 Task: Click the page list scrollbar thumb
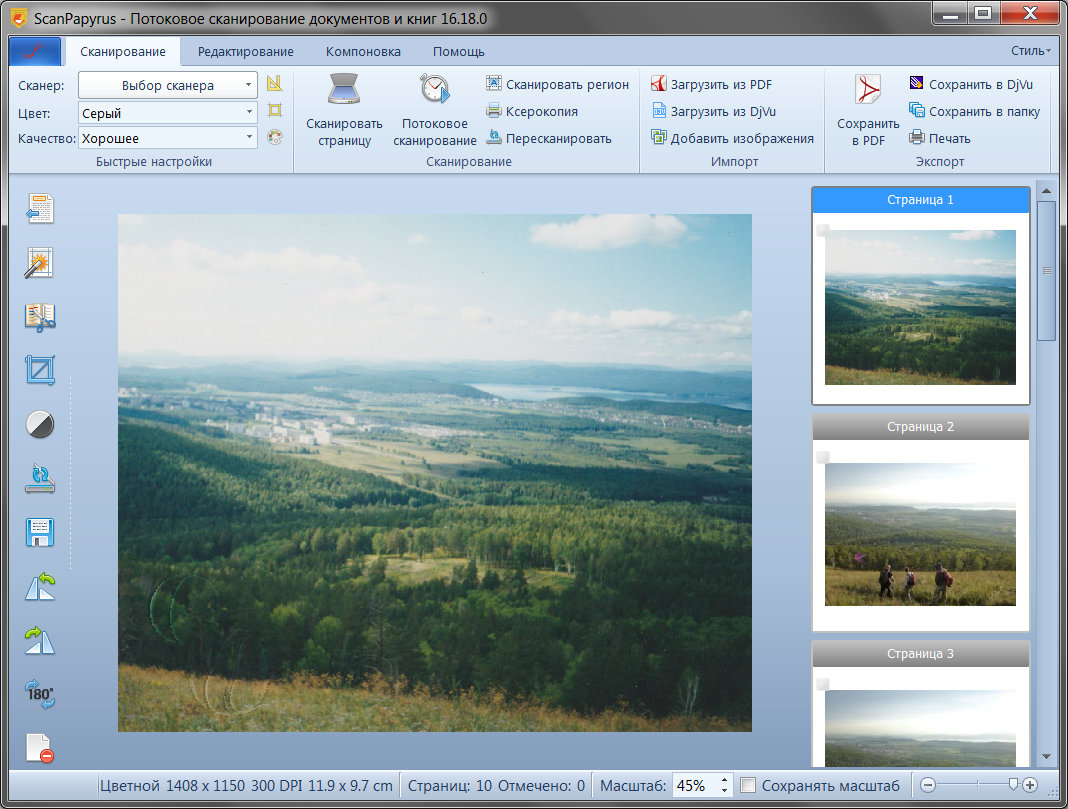1046,270
